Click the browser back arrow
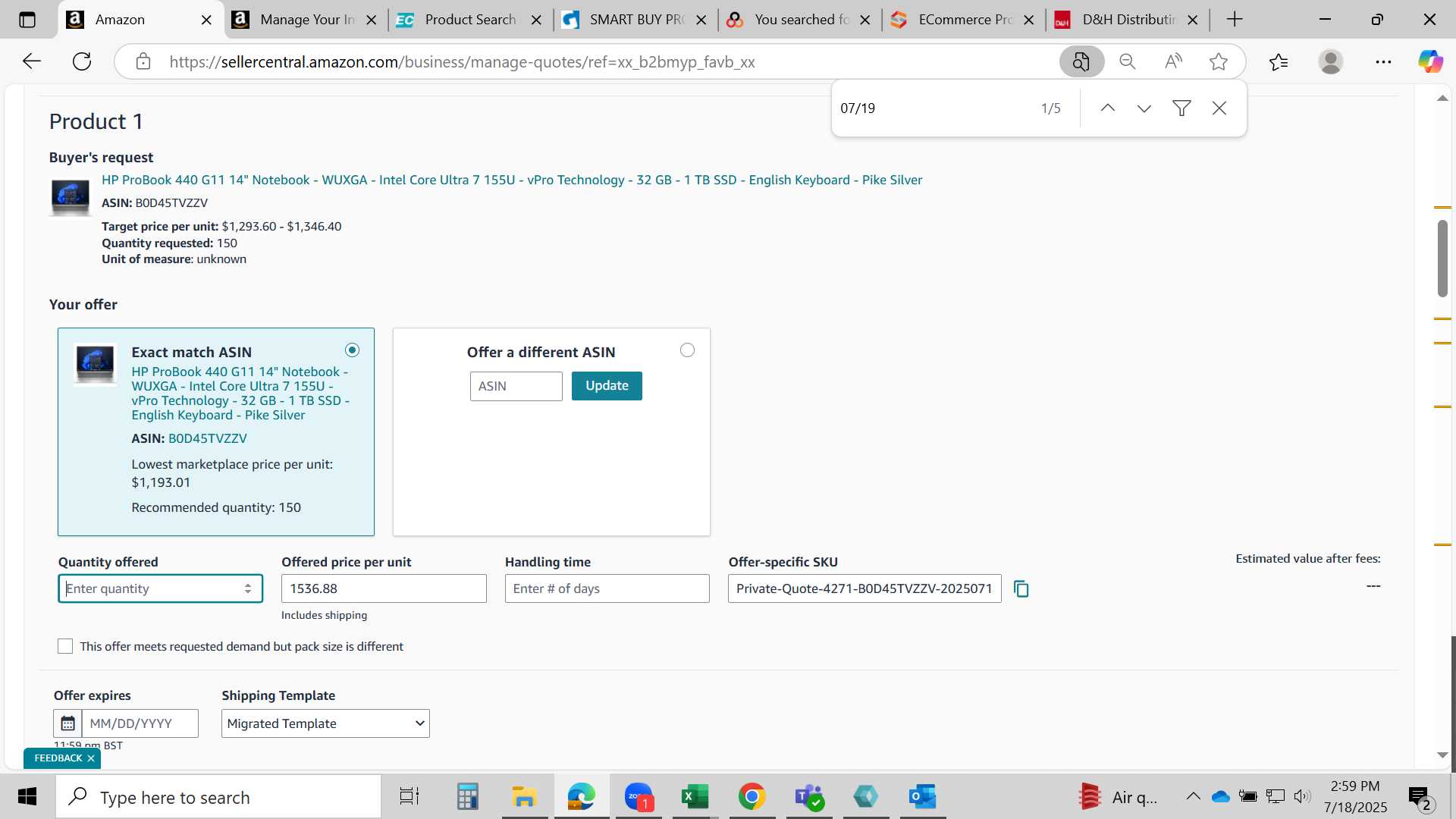 pyautogui.click(x=32, y=61)
